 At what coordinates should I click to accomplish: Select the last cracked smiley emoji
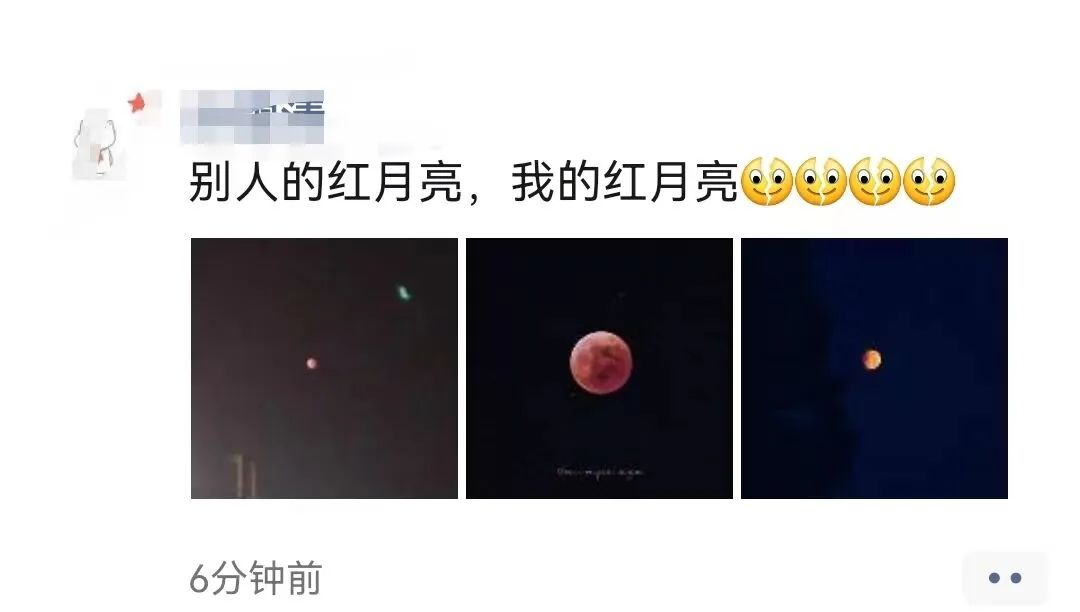point(928,182)
